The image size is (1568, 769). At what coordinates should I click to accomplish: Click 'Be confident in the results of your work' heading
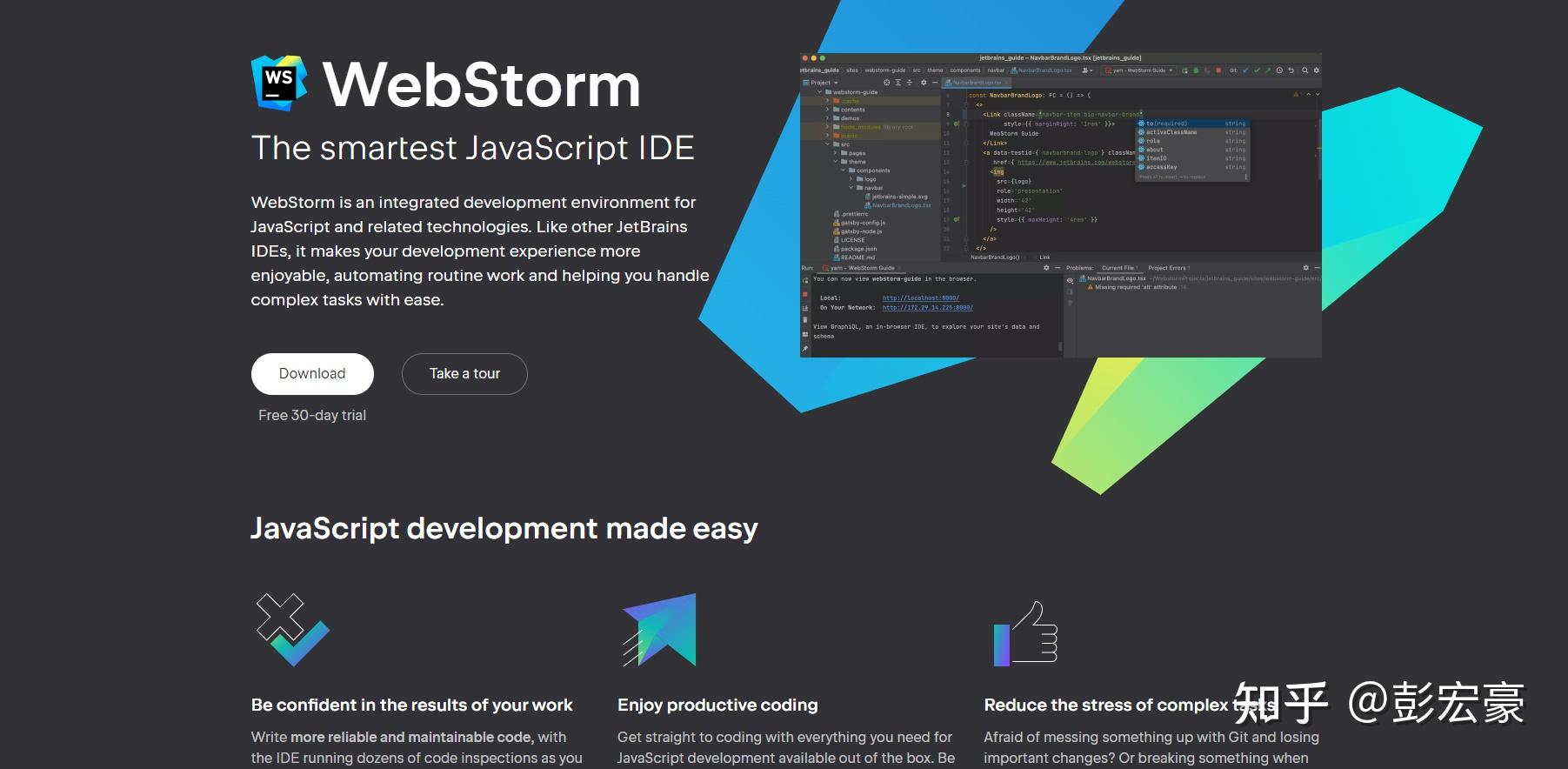point(411,705)
